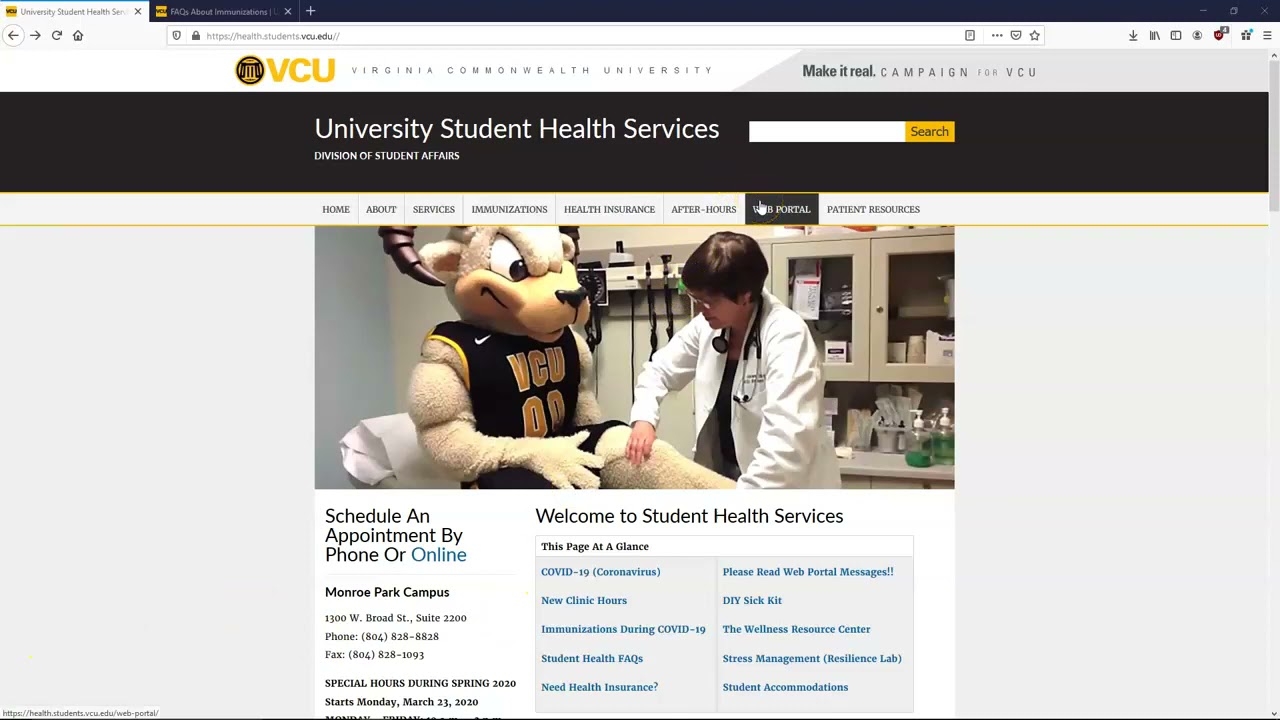1280x720 pixels.
Task: Open the Immunizations navigation menu item
Action: click(x=509, y=209)
